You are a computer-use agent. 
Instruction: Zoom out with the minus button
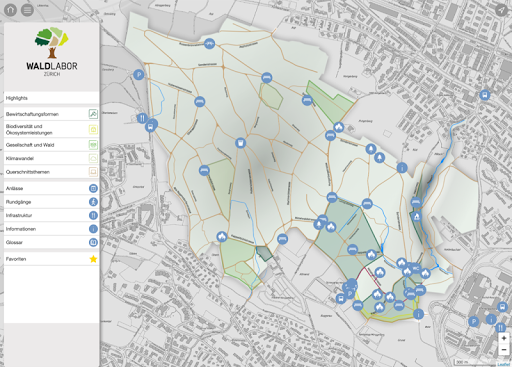pyautogui.click(x=504, y=349)
